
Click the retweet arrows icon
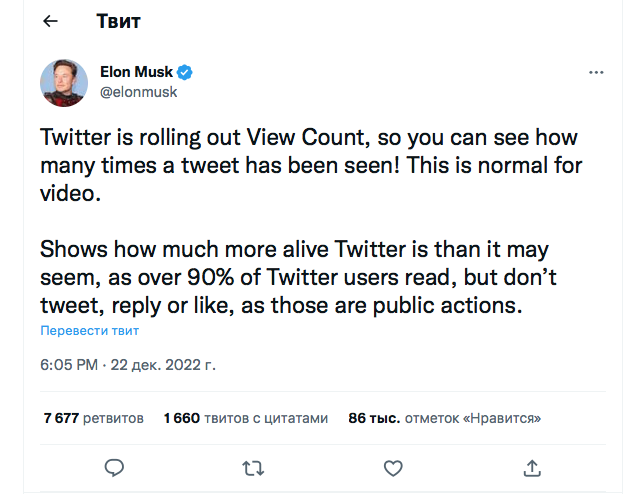click(x=254, y=467)
